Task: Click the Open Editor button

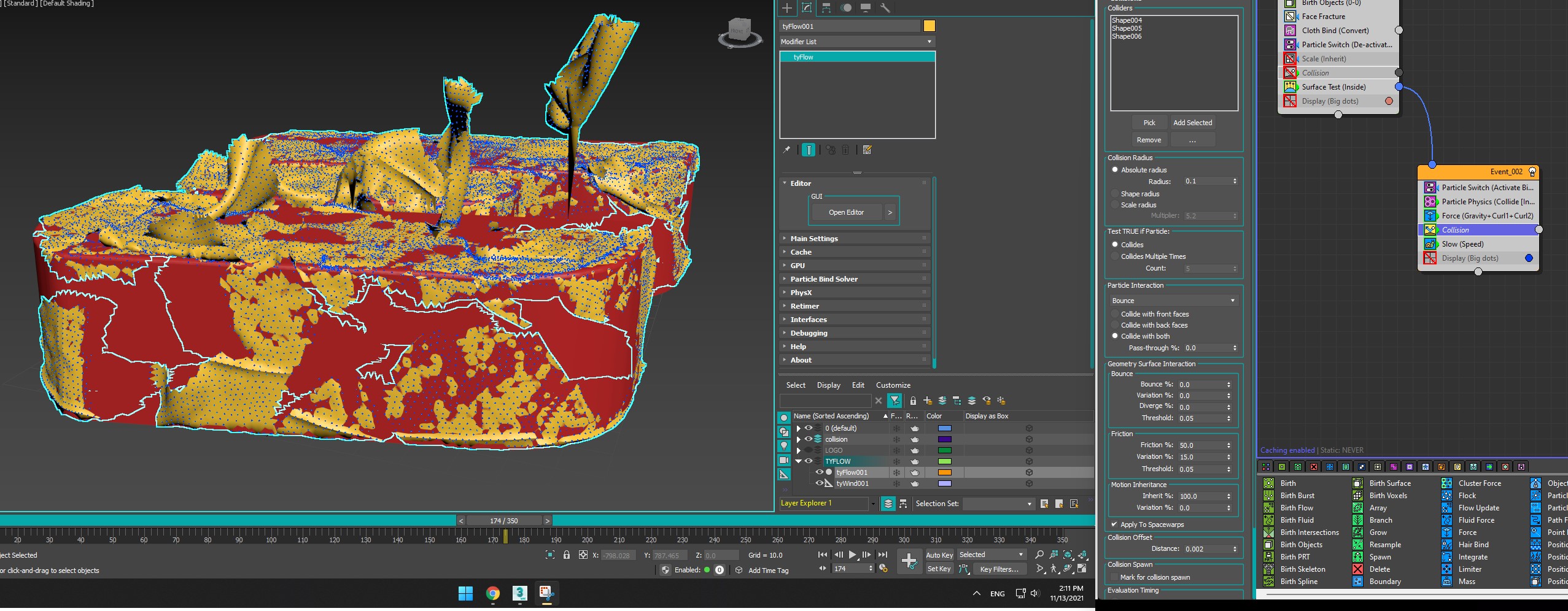Action: (846, 212)
